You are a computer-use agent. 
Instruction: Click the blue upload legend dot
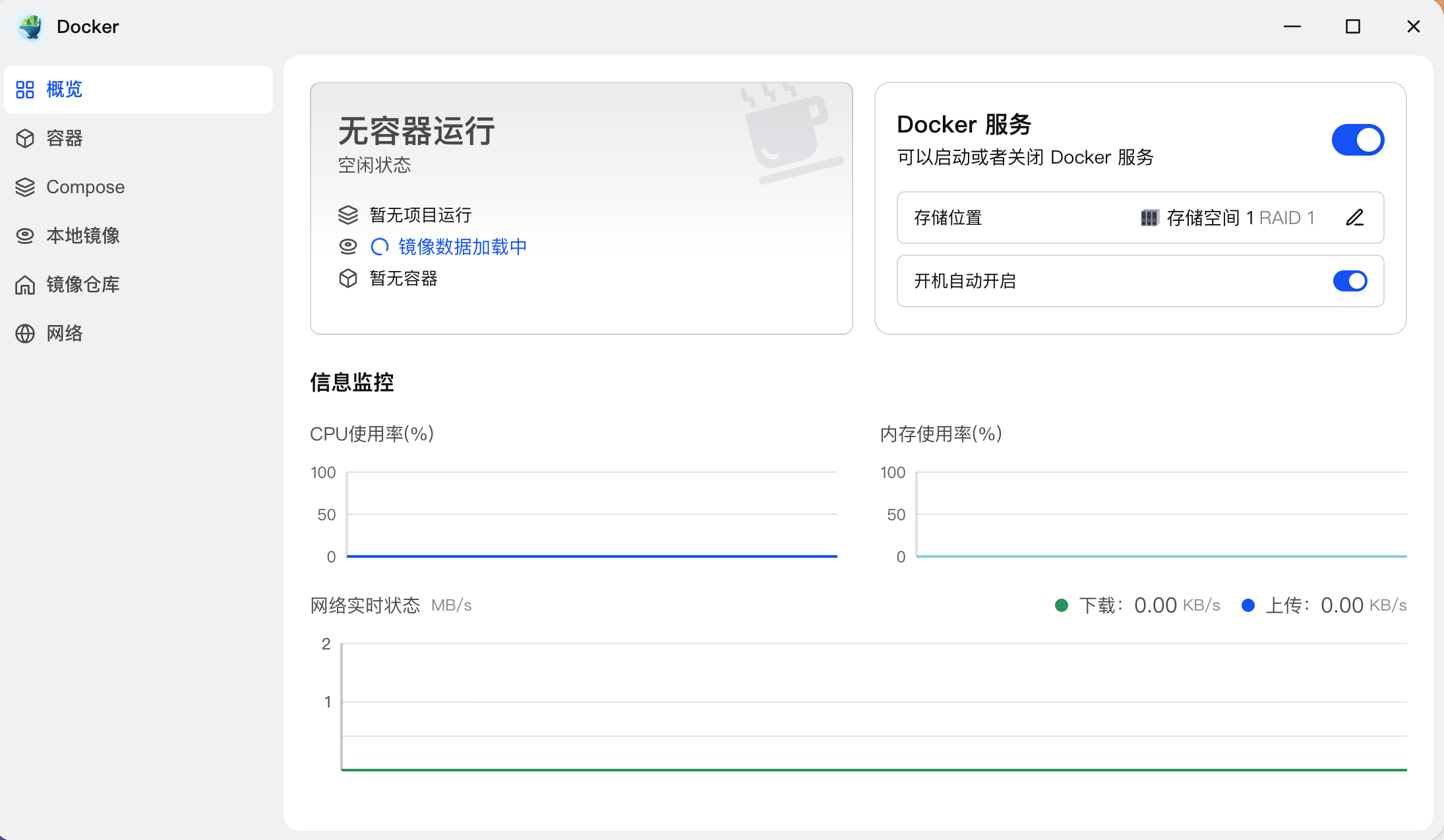click(1248, 605)
